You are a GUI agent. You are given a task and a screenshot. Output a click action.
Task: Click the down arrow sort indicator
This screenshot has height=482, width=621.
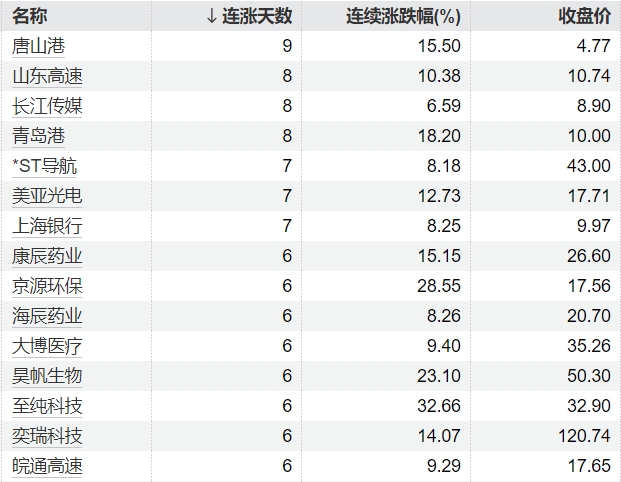pos(210,16)
